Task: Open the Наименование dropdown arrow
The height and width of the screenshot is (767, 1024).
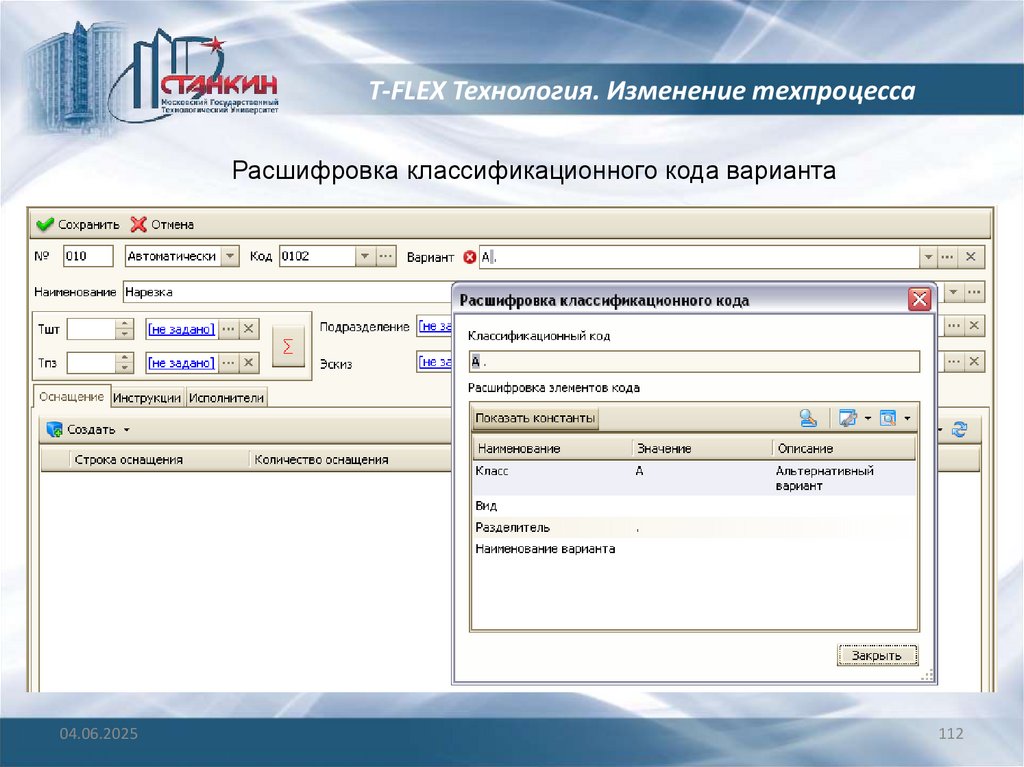Action: pos(953,292)
